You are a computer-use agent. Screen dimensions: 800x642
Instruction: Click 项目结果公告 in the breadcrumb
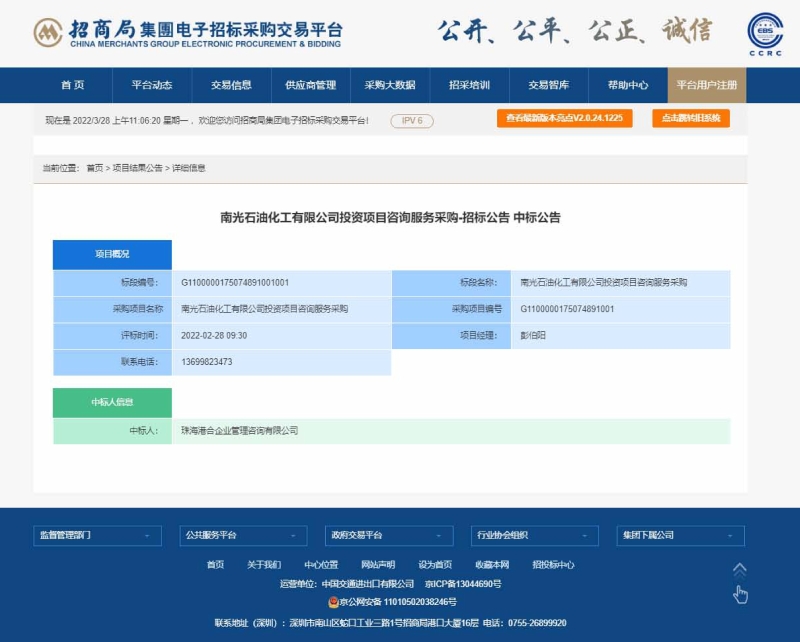coord(137,168)
